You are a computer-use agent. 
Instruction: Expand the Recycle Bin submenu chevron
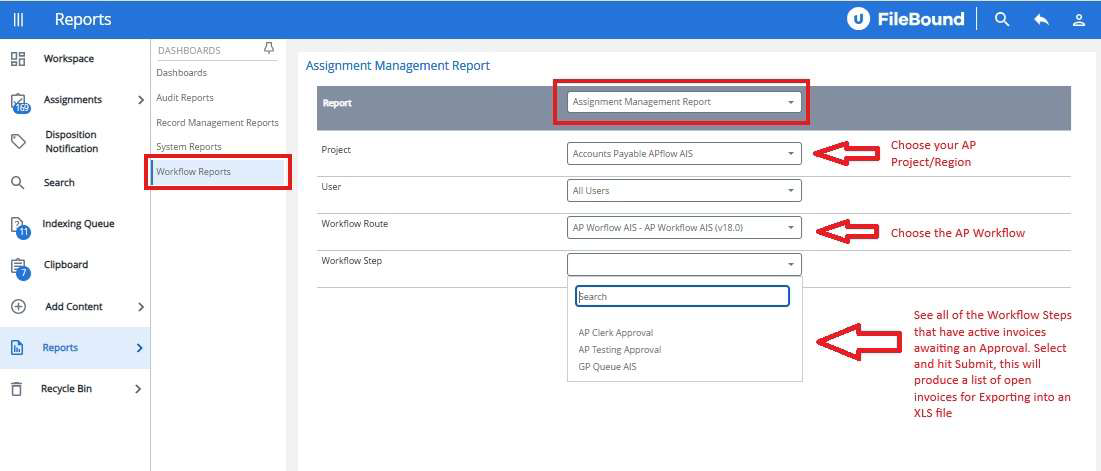click(138, 389)
